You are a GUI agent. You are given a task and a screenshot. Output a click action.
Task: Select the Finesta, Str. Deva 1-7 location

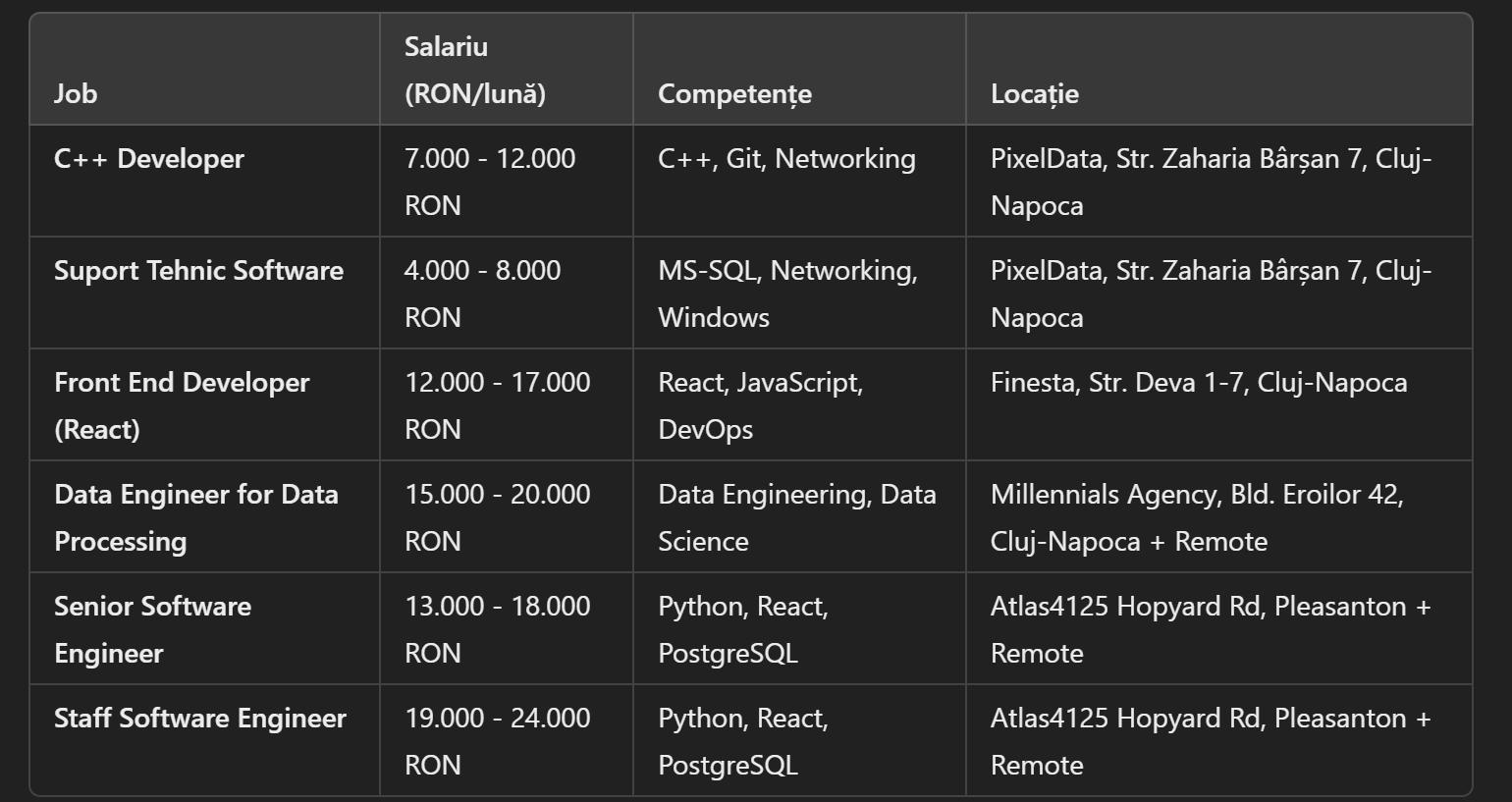coord(1198,383)
